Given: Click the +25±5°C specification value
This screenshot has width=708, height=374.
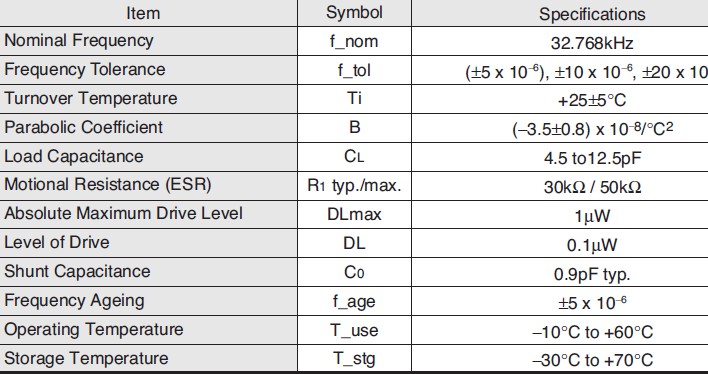Looking at the screenshot, I should tap(592, 100).
